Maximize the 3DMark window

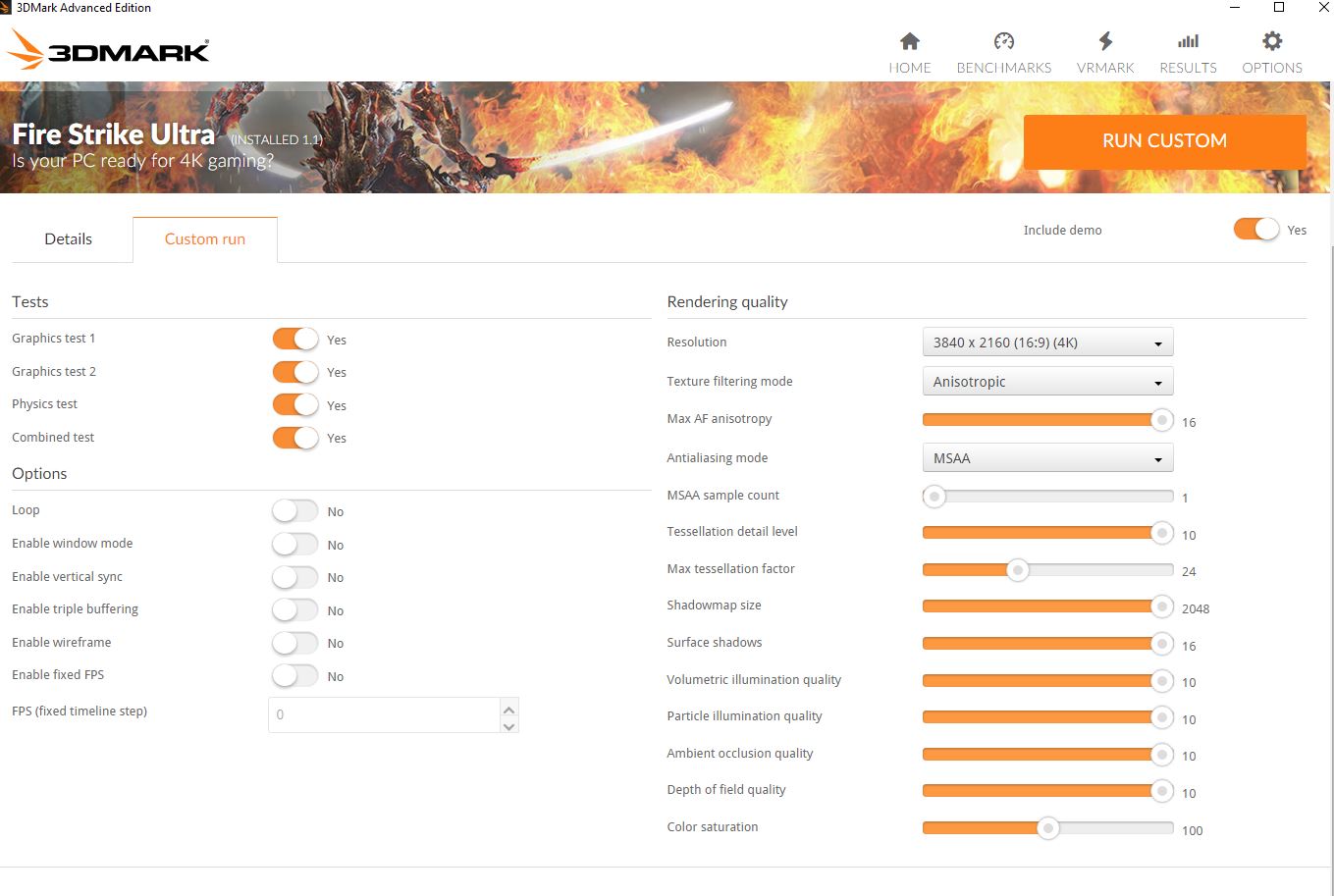1279,8
